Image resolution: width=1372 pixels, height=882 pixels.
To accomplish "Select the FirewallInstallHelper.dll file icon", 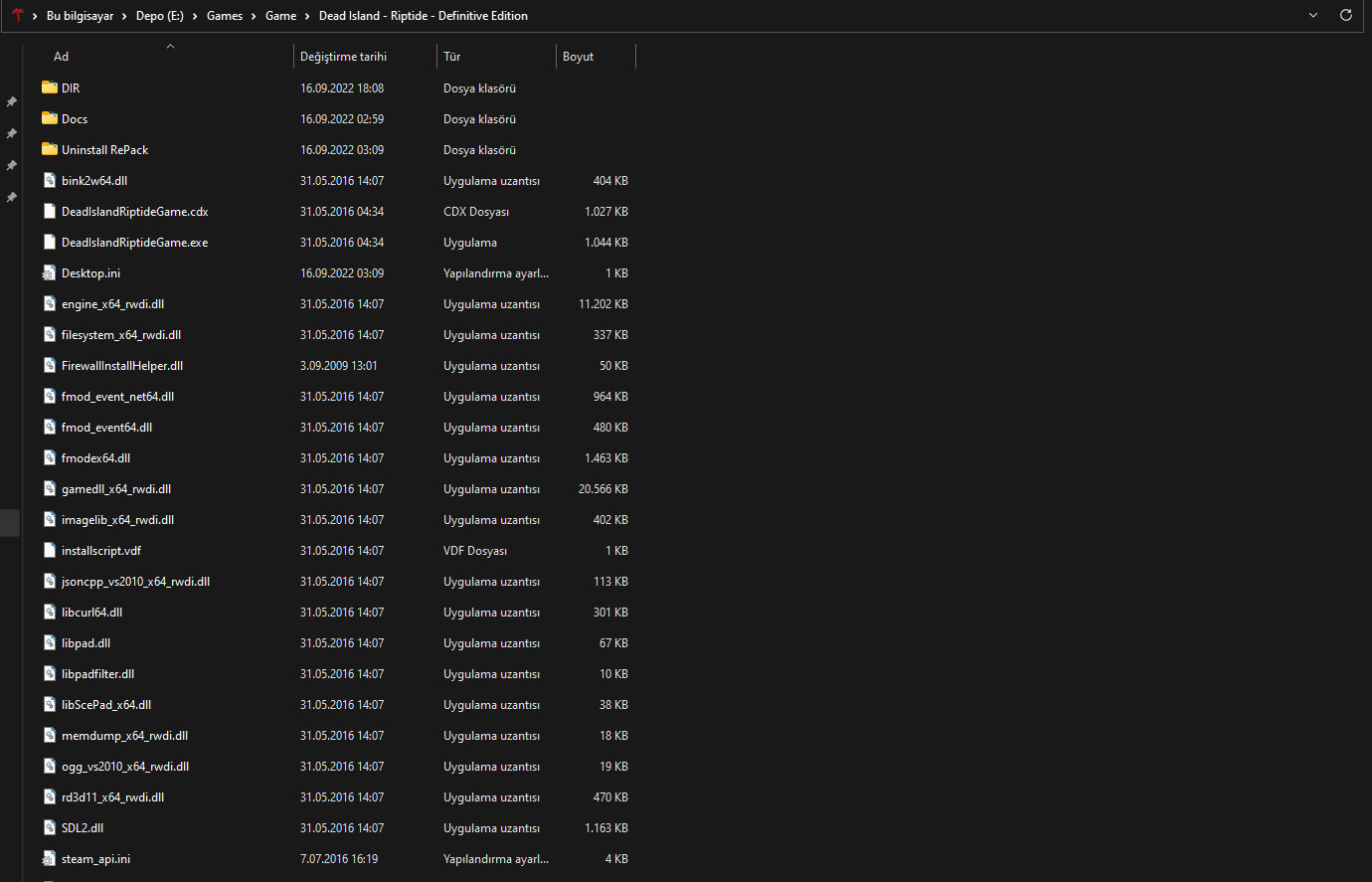I will 50,365.
